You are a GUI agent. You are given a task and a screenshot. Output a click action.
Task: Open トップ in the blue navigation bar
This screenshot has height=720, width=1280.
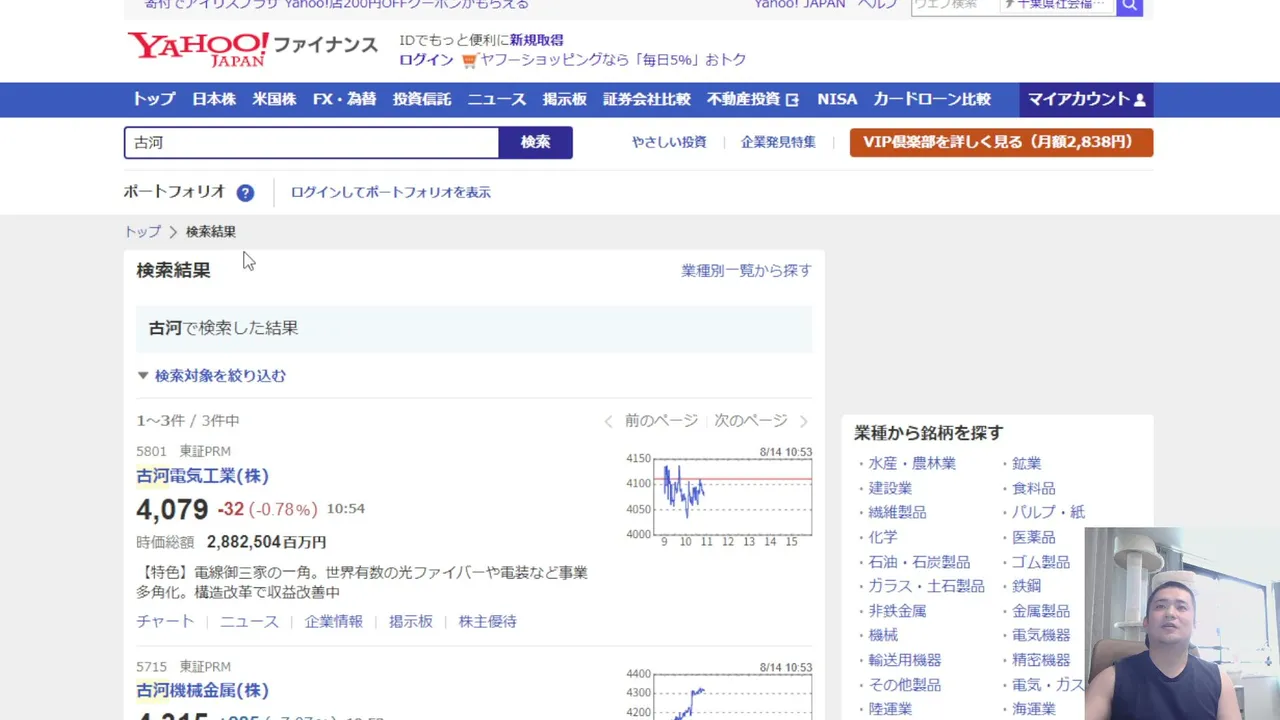(154, 99)
